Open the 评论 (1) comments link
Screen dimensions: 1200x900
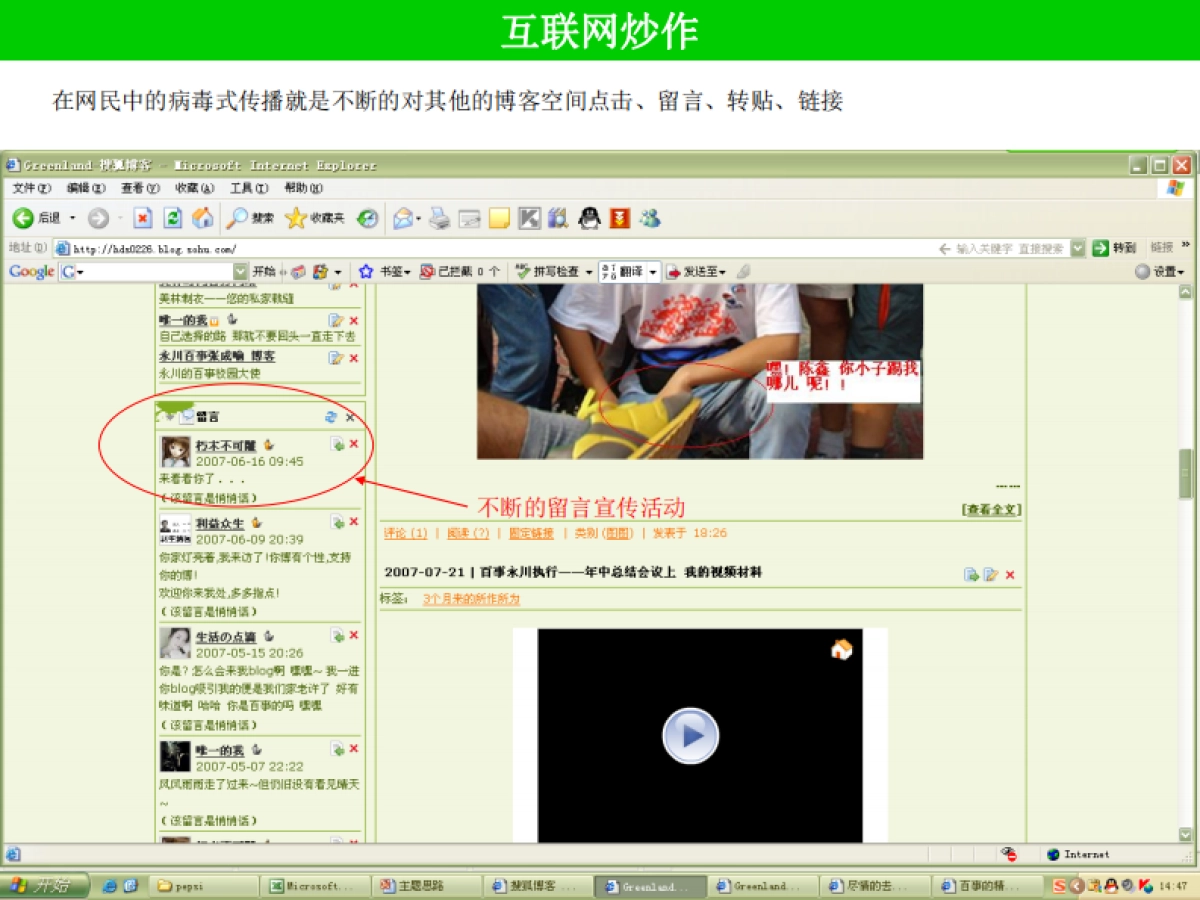[404, 534]
